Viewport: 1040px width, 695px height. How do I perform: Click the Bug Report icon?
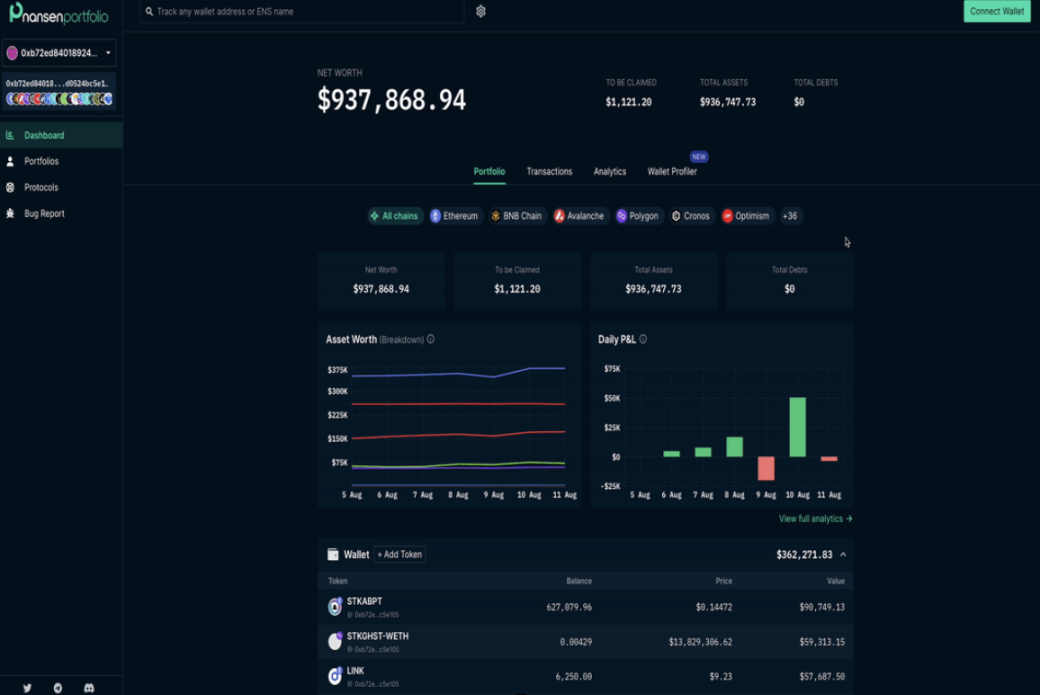pyautogui.click(x=10, y=212)
